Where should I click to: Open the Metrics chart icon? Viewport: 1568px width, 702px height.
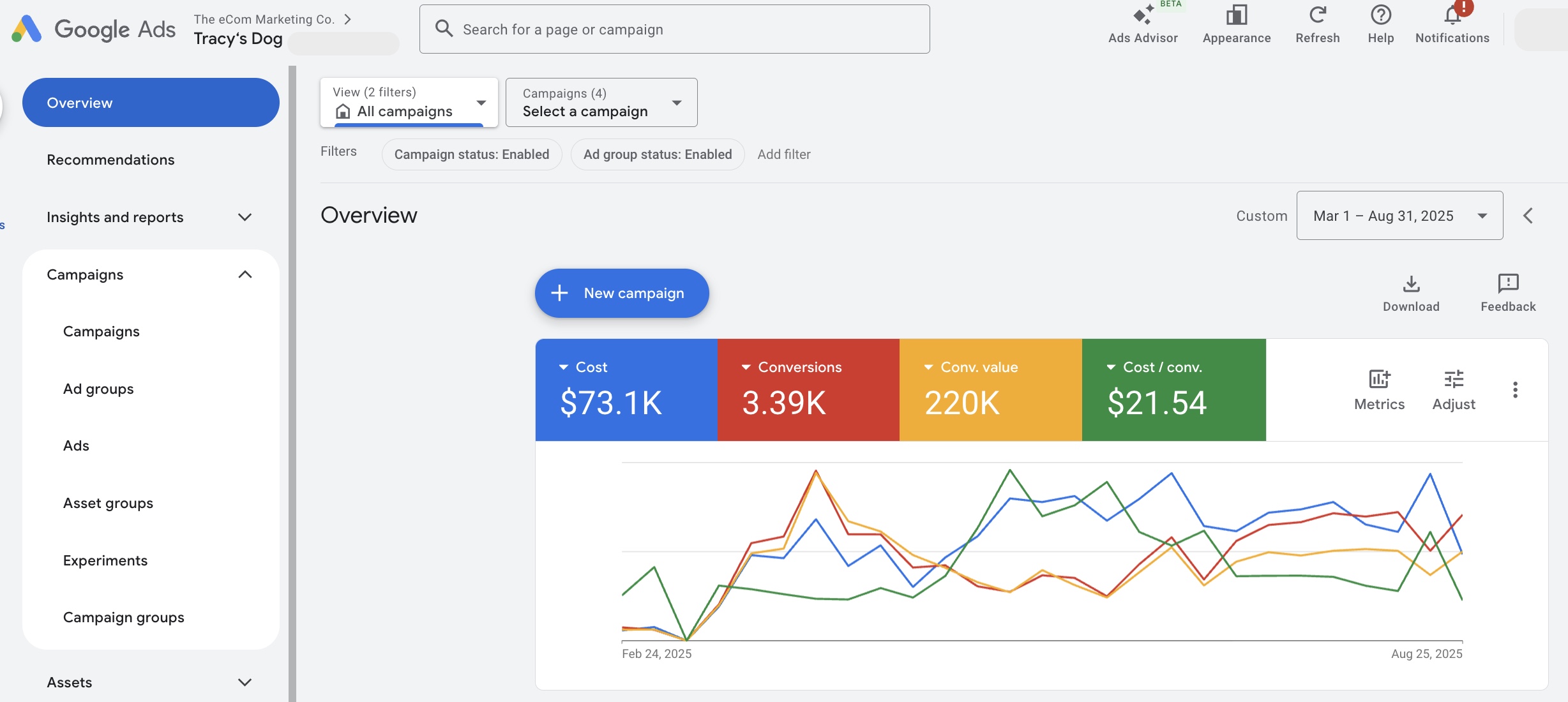click(x=1379, y=380)
